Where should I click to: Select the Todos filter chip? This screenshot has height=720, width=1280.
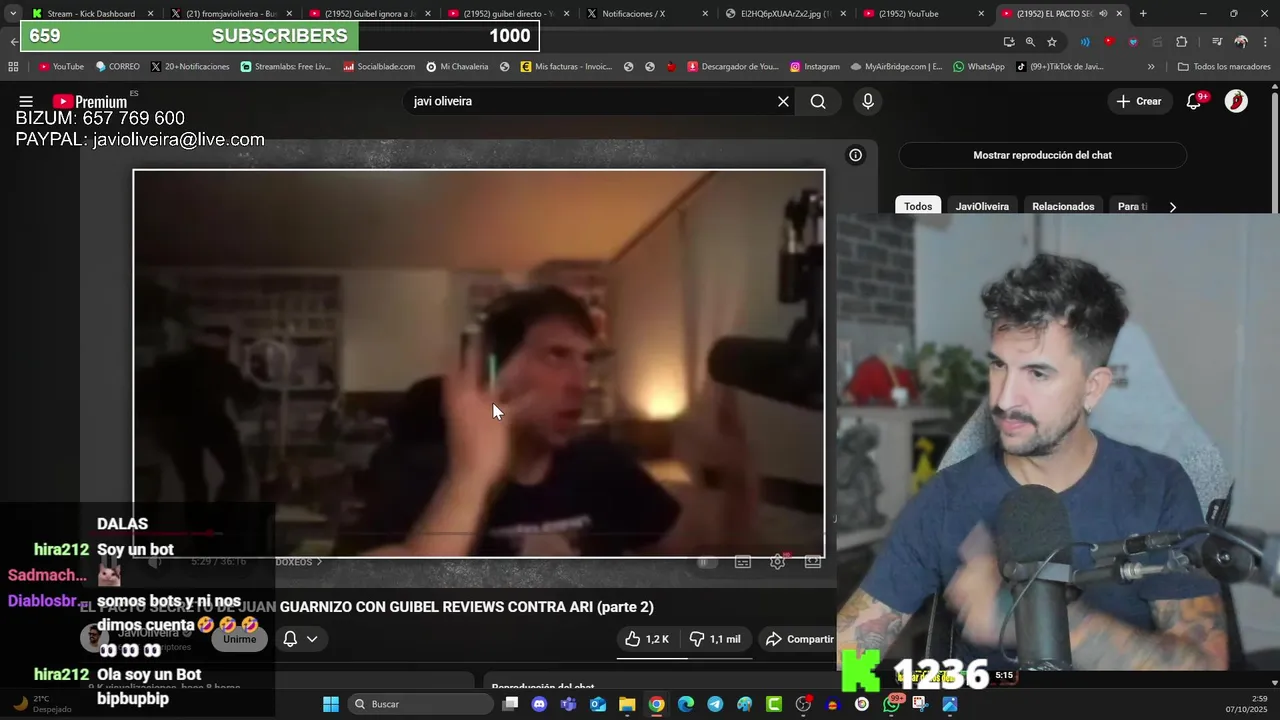(918, 206)
